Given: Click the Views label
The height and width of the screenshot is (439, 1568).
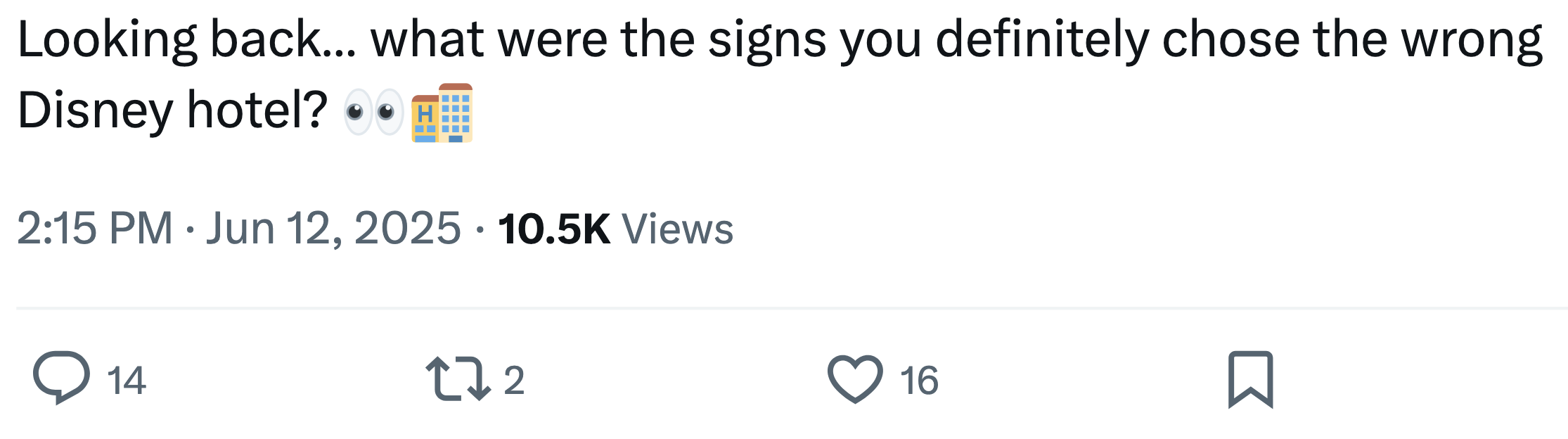Looking at the screenshot, I should [677, 229].
